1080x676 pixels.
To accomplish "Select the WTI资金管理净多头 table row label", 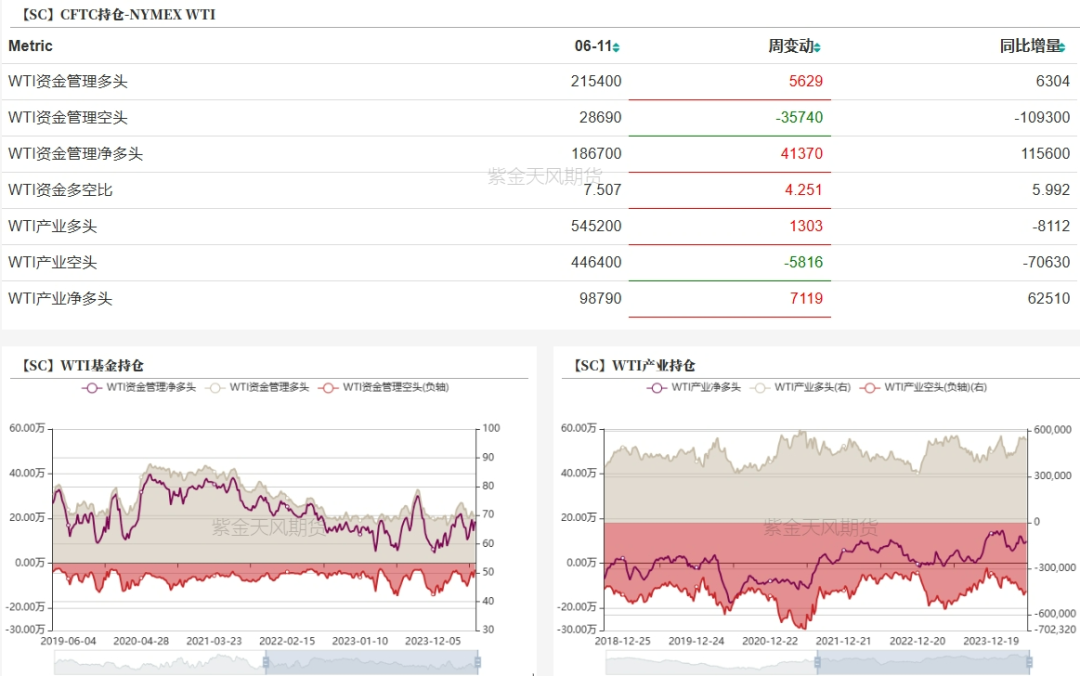I will tap(76, 154).
